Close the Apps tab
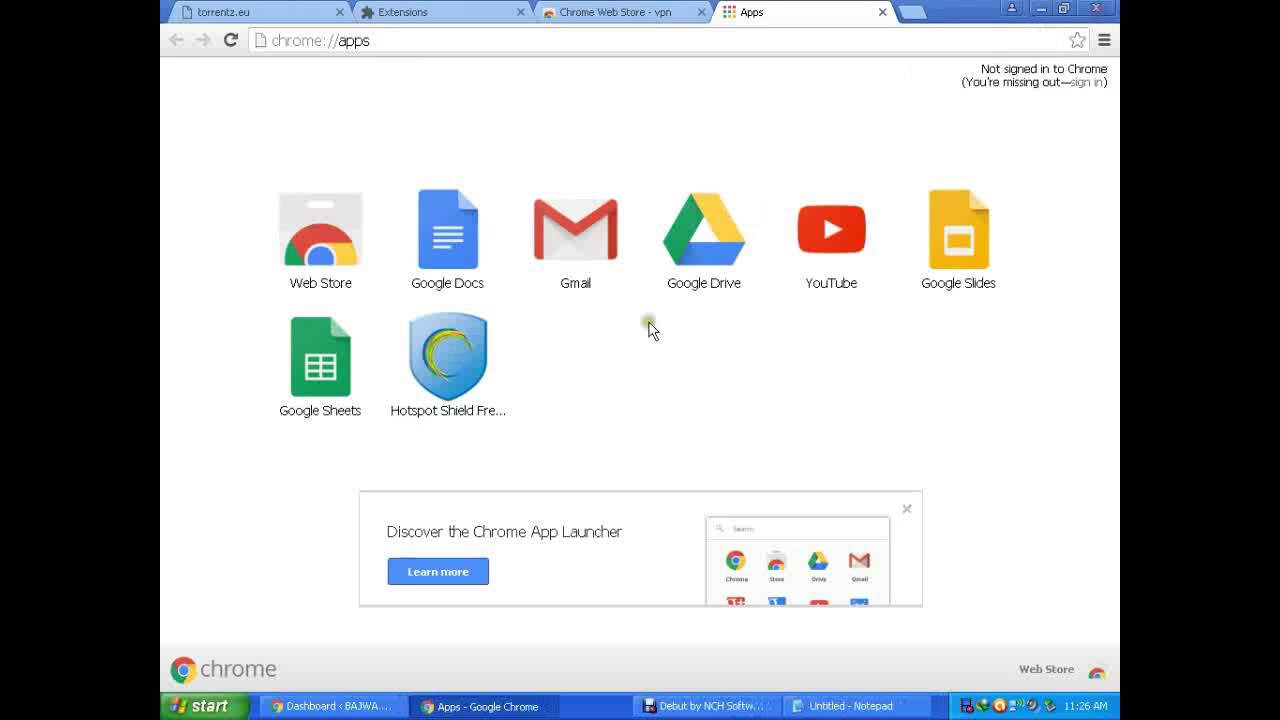The image size is (1280, 720). point(882,12)
